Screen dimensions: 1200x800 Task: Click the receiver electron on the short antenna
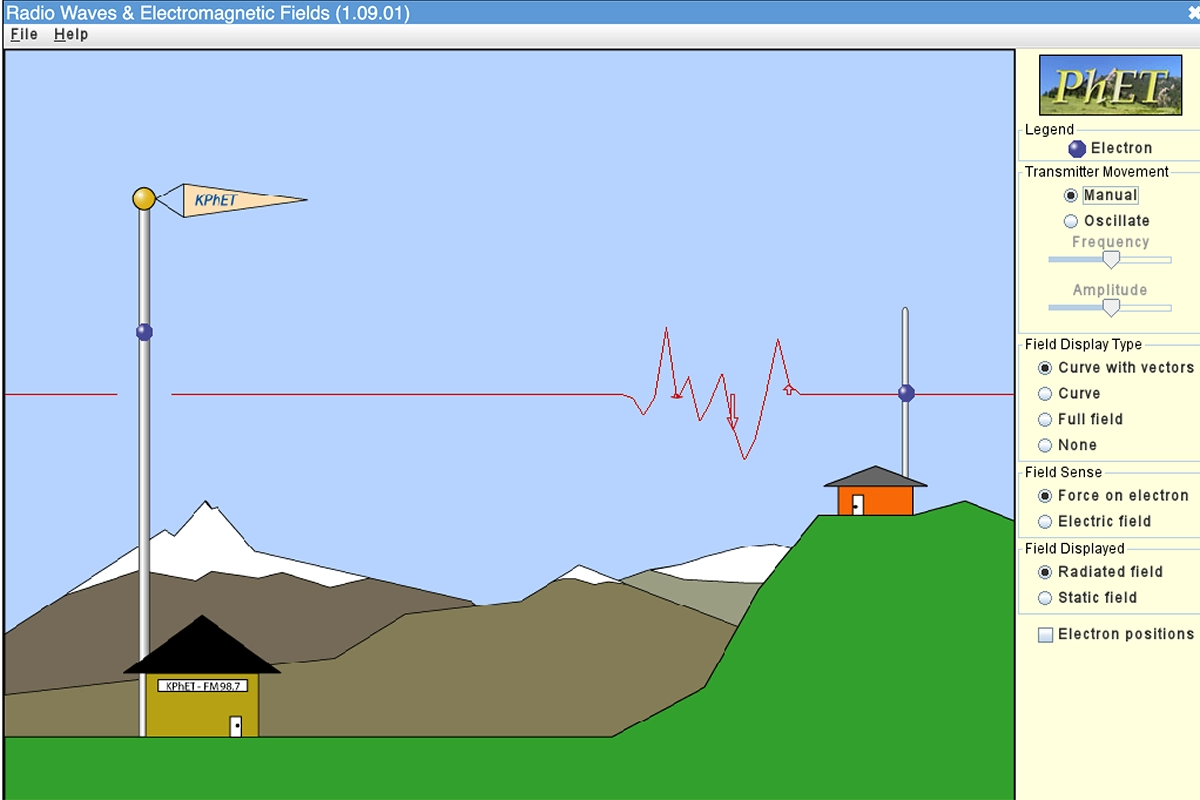(x=906, y=394)
